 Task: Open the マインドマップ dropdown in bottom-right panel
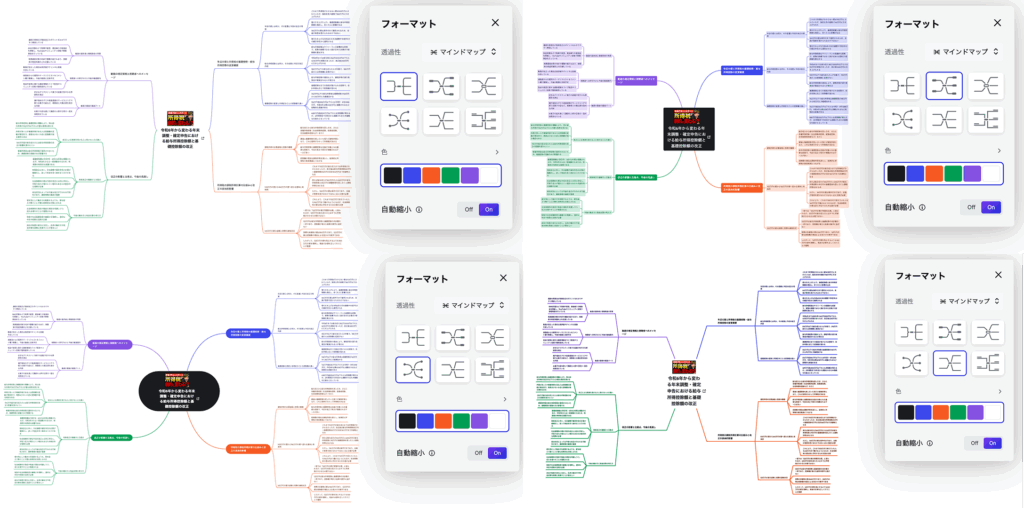(x=968, y=300)
